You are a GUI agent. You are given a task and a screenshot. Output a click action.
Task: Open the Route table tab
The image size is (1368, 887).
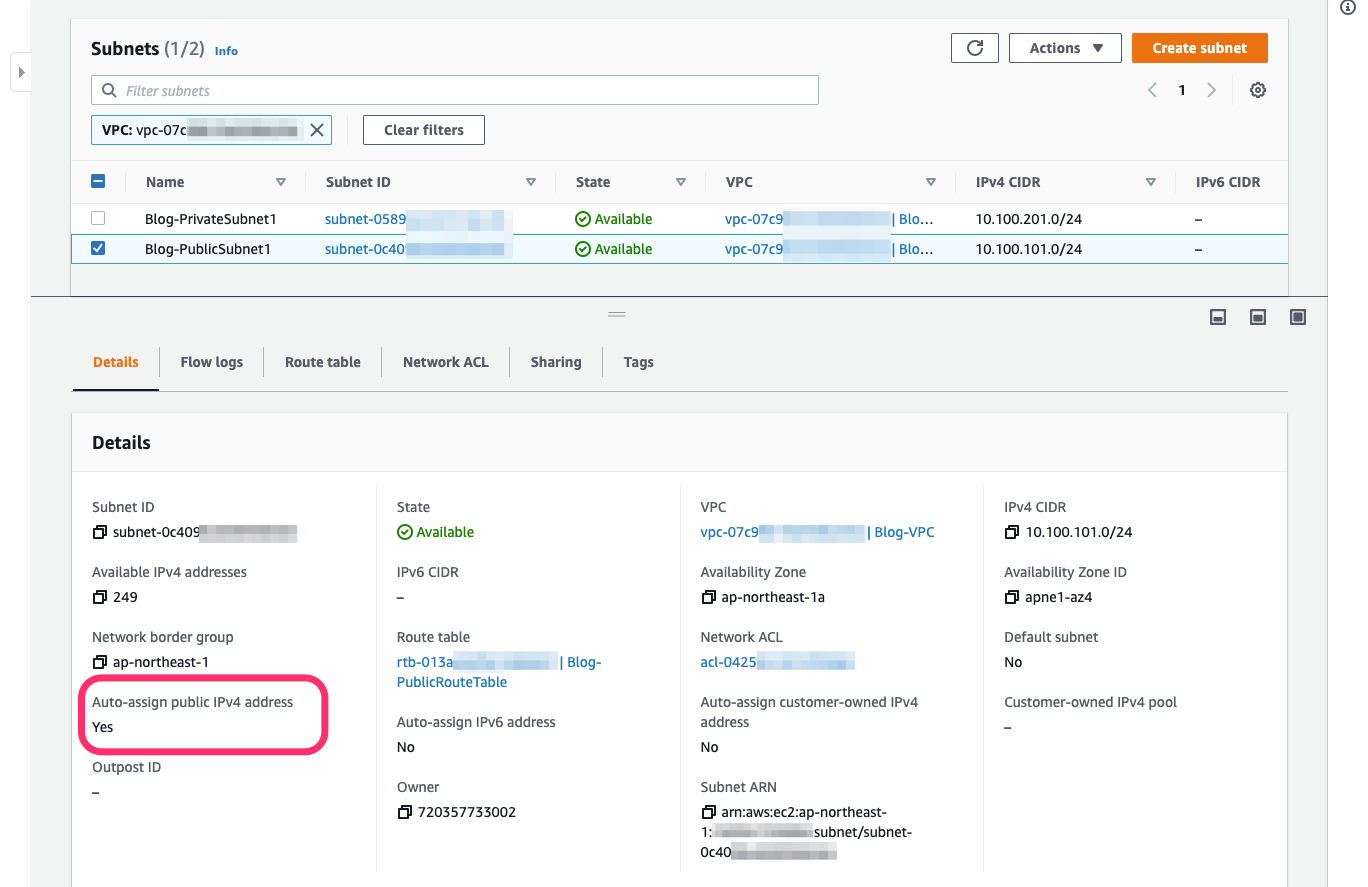323,362
